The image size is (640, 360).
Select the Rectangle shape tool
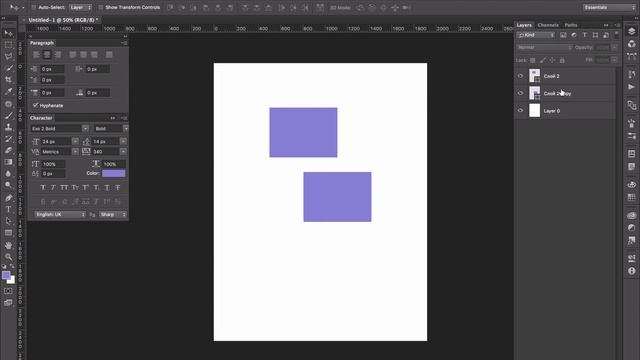tap(9, 233)
